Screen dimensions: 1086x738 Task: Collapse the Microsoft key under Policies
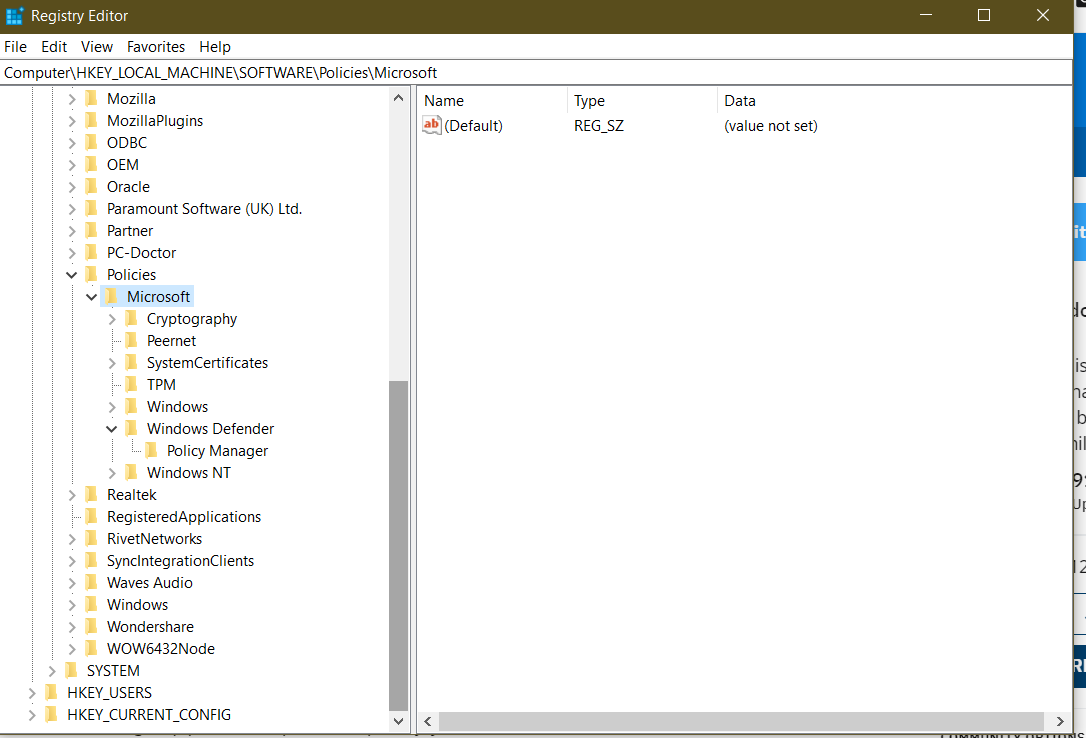91,297
